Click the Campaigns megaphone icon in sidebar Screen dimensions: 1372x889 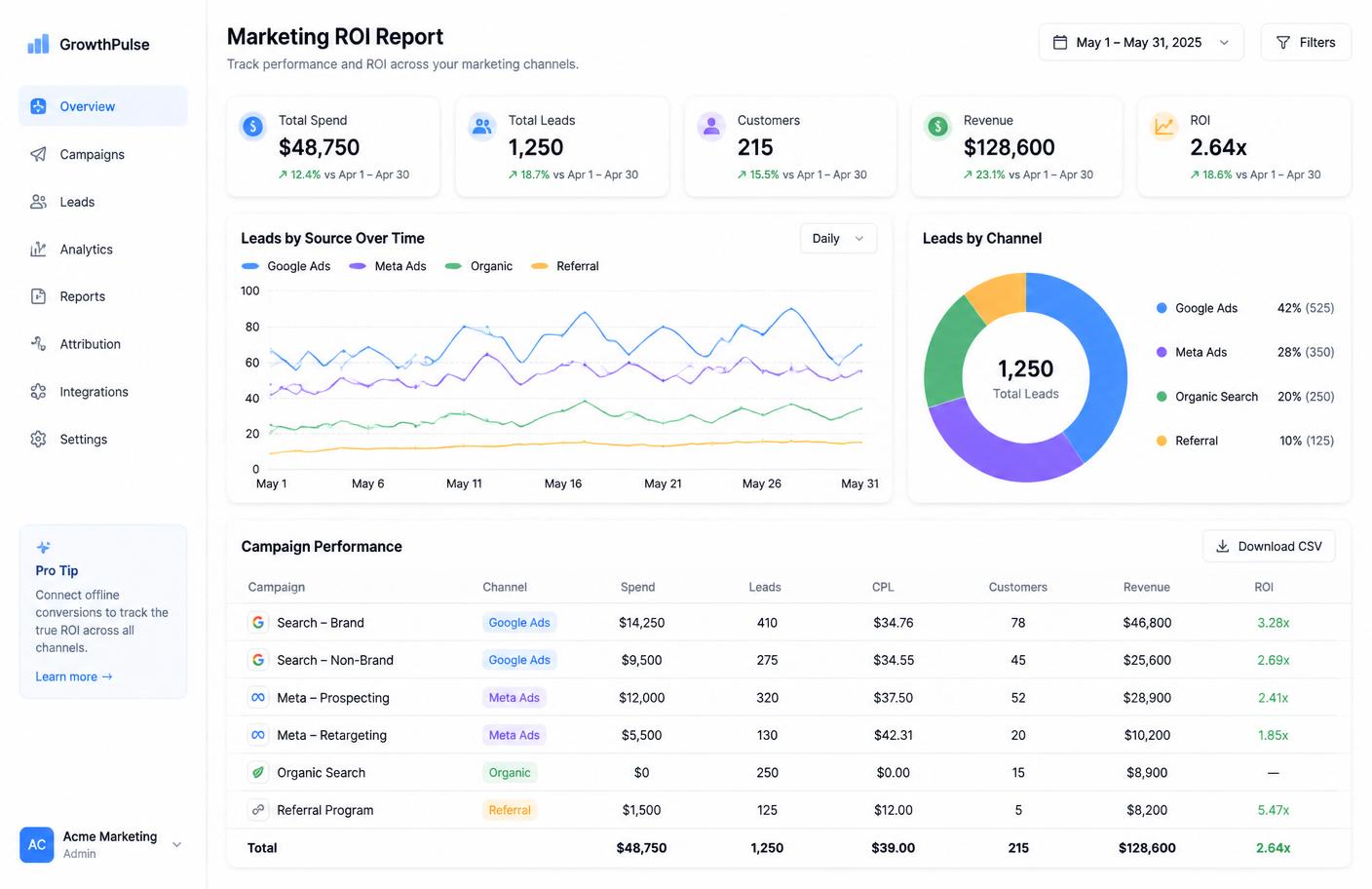[38, 154]
